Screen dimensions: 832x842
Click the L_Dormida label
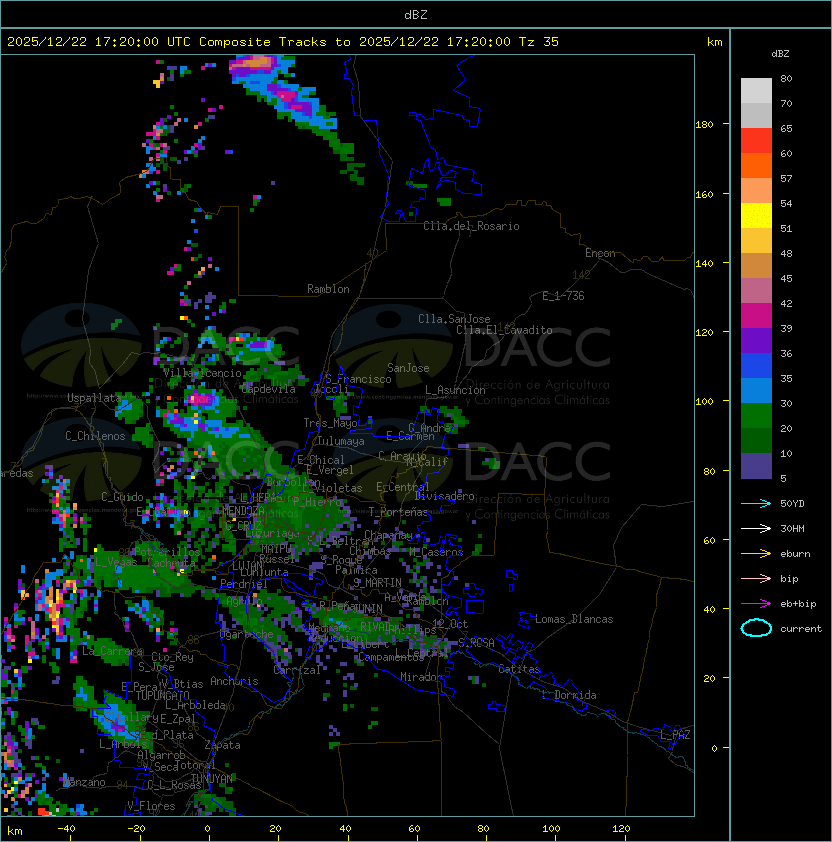click(x=569, y=695)
